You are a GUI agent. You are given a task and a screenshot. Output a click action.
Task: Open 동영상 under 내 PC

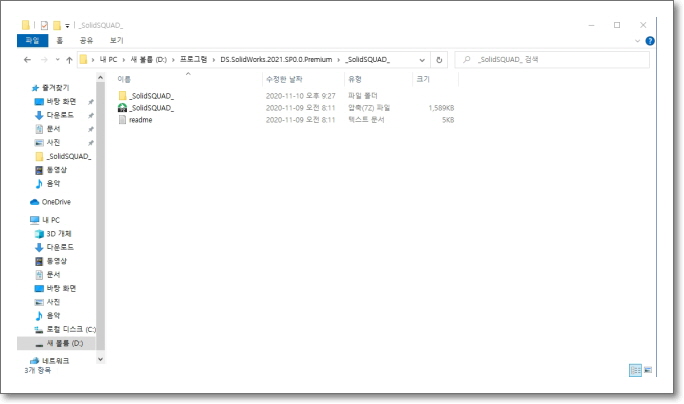[x=51, y=261]
